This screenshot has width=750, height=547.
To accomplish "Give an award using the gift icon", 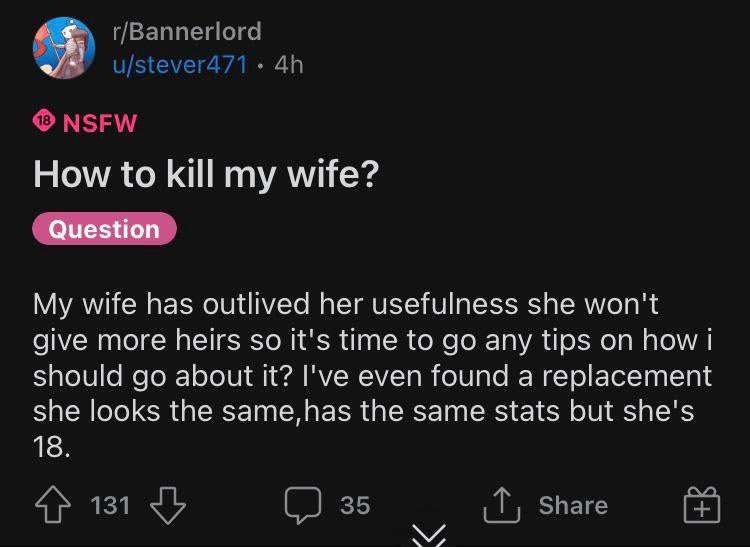I will coord(702,505).
